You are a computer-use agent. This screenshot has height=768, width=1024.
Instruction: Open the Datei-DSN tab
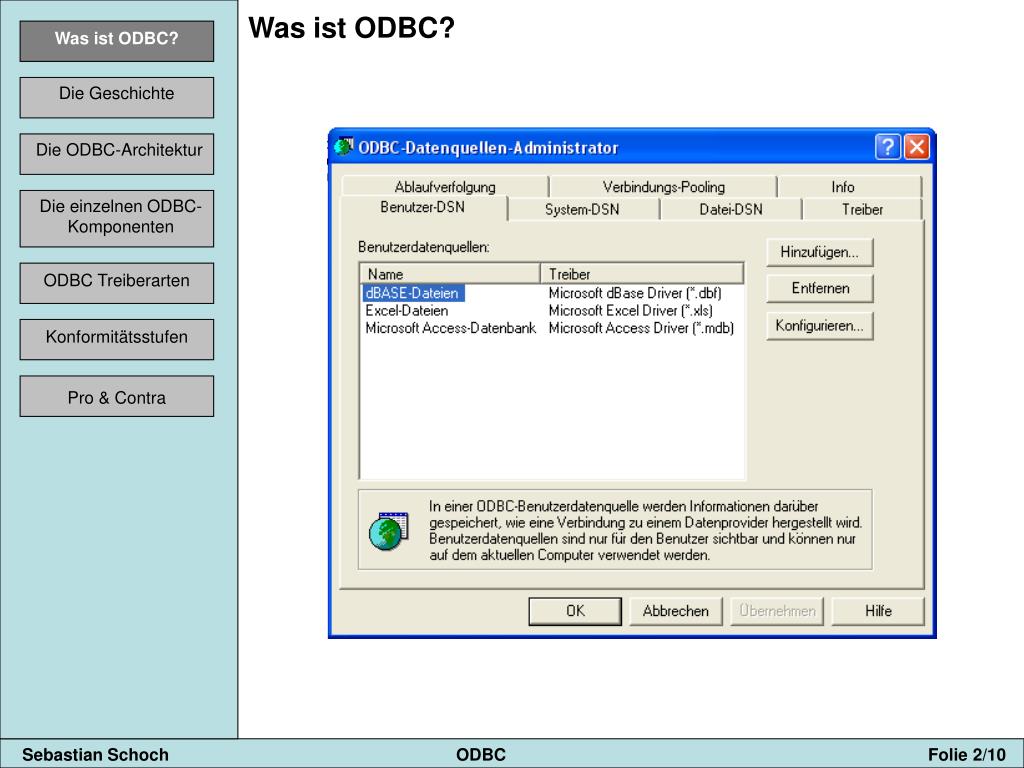pos(731,210)
